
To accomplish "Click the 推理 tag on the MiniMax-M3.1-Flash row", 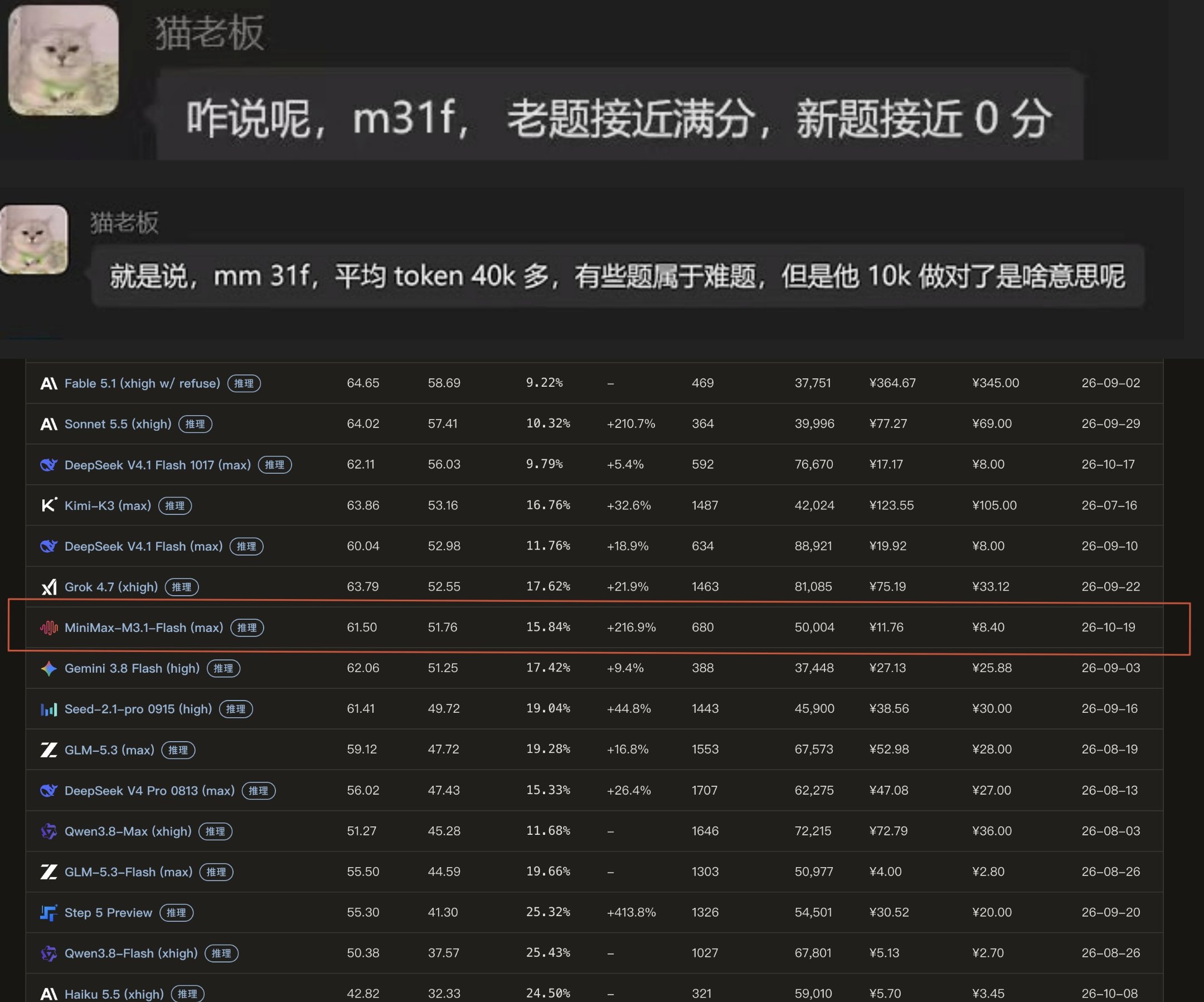I will click(x=247, y=628).
